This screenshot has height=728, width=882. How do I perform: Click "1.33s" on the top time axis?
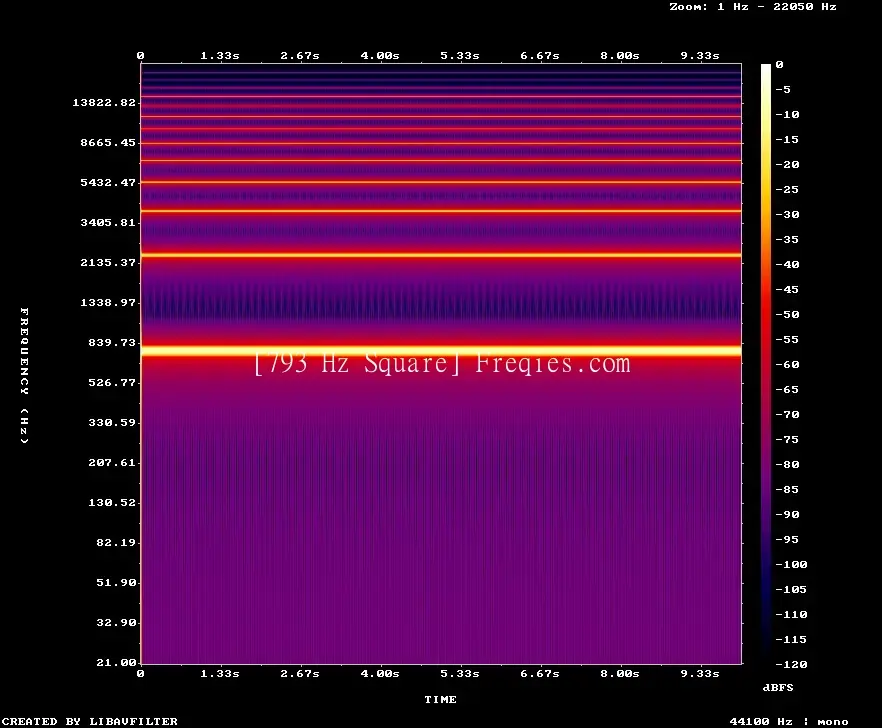pos(220,56)
